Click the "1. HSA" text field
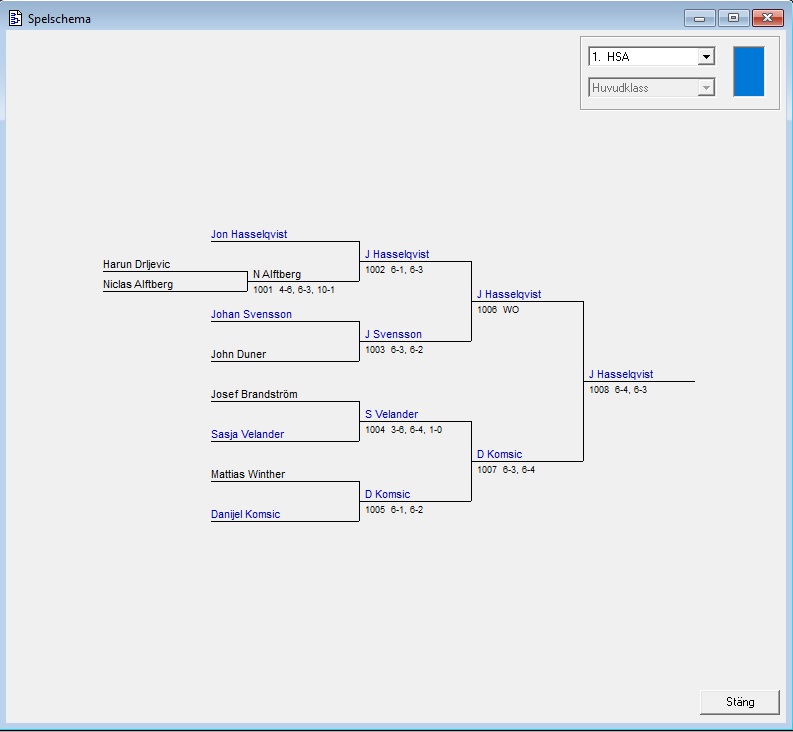 pyautogui.click(x=642, y=57)
